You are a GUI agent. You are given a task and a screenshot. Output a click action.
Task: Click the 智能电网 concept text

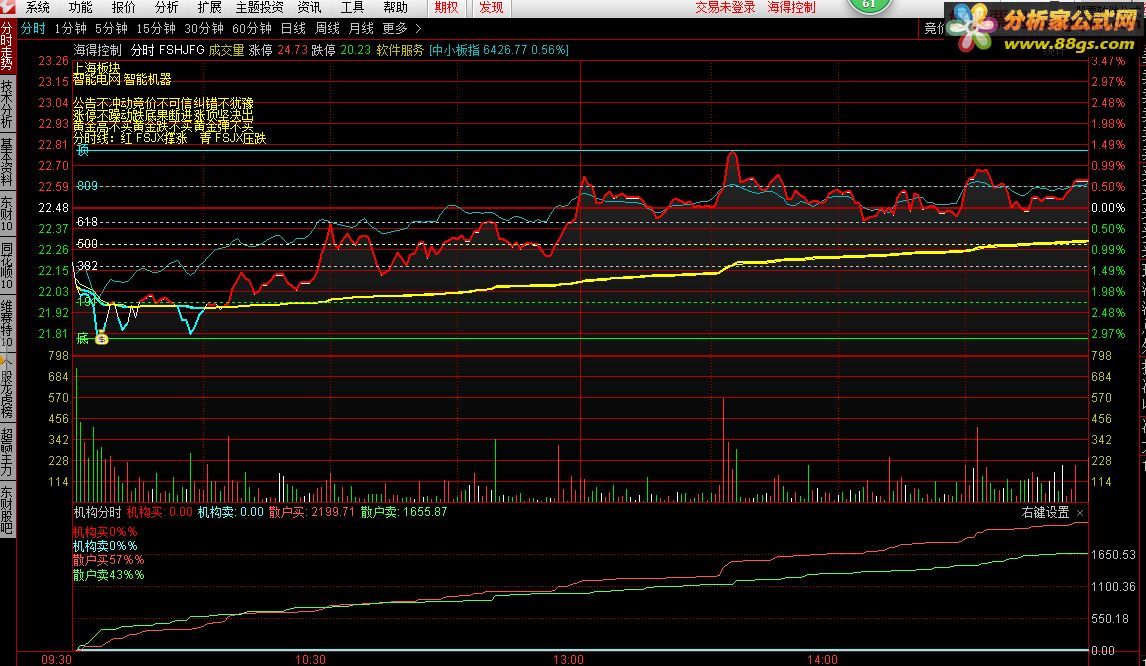(x=96, y=79)
